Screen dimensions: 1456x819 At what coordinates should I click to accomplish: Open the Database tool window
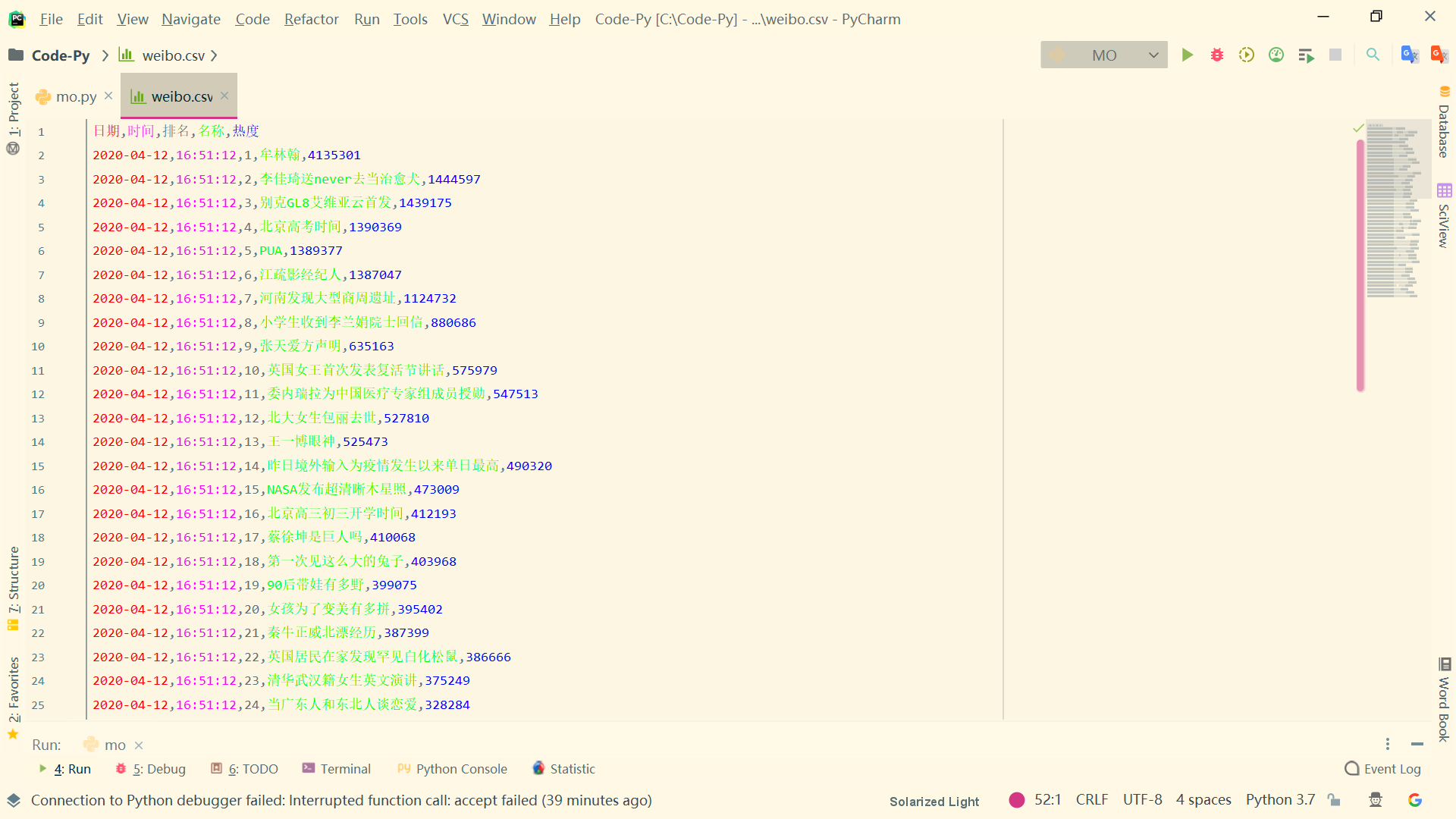click(1444, 121)
